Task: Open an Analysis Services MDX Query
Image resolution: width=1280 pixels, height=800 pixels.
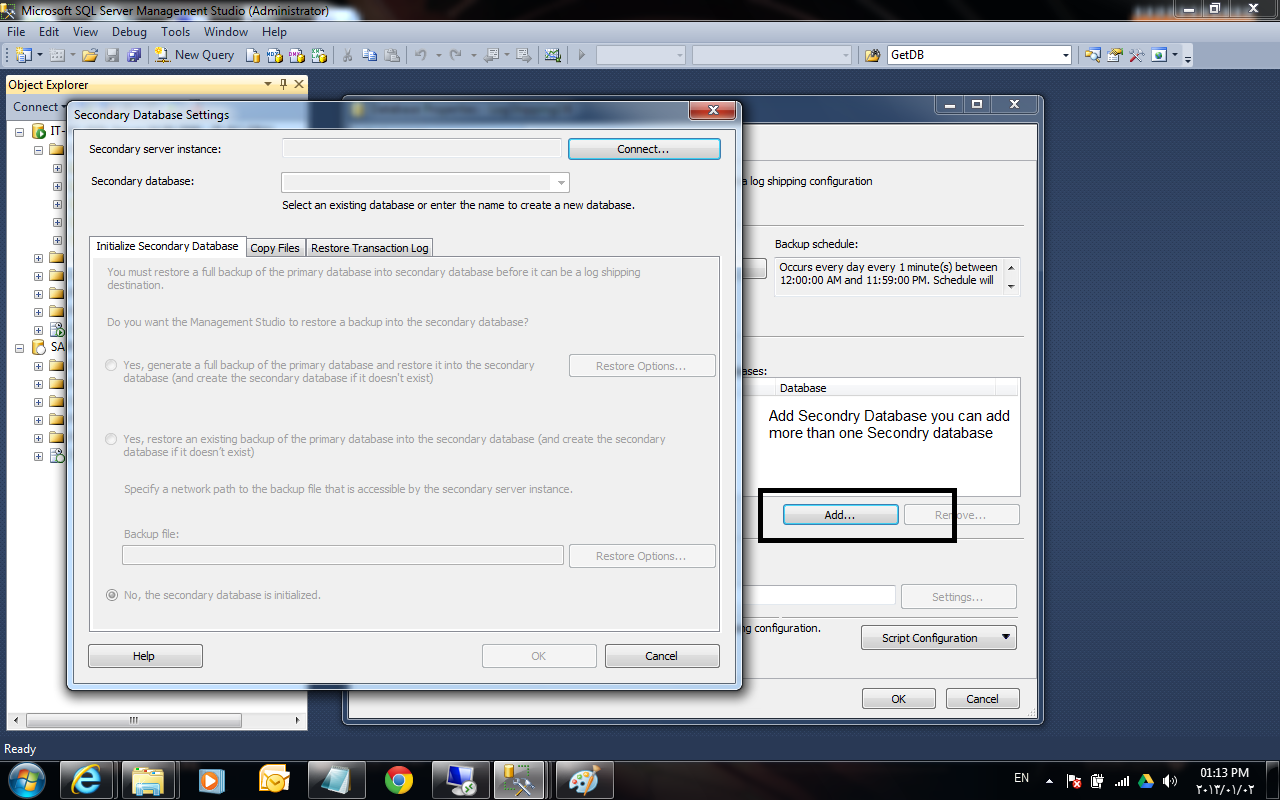Action: pos(275,55)
